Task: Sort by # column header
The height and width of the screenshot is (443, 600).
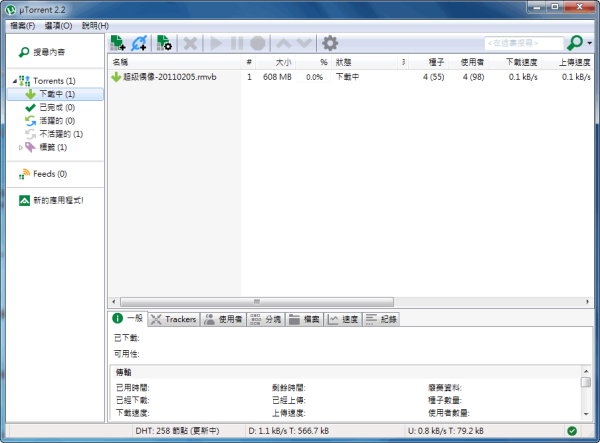Action: point(249,62)
